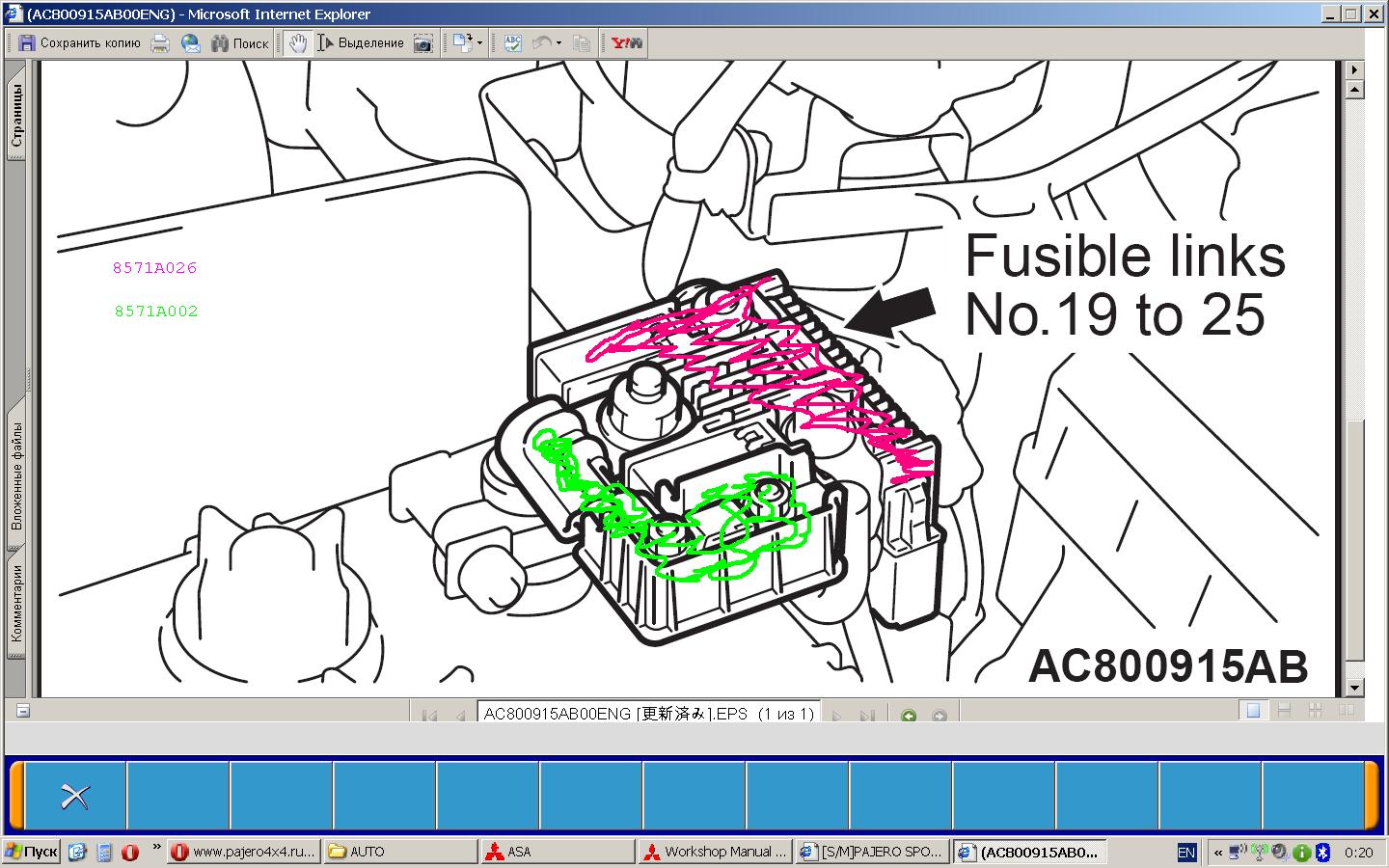The height and width of the screenshot is (868, 1389).
Task: Click the spell check ABC icon
Action: click(x=512, y=43)
